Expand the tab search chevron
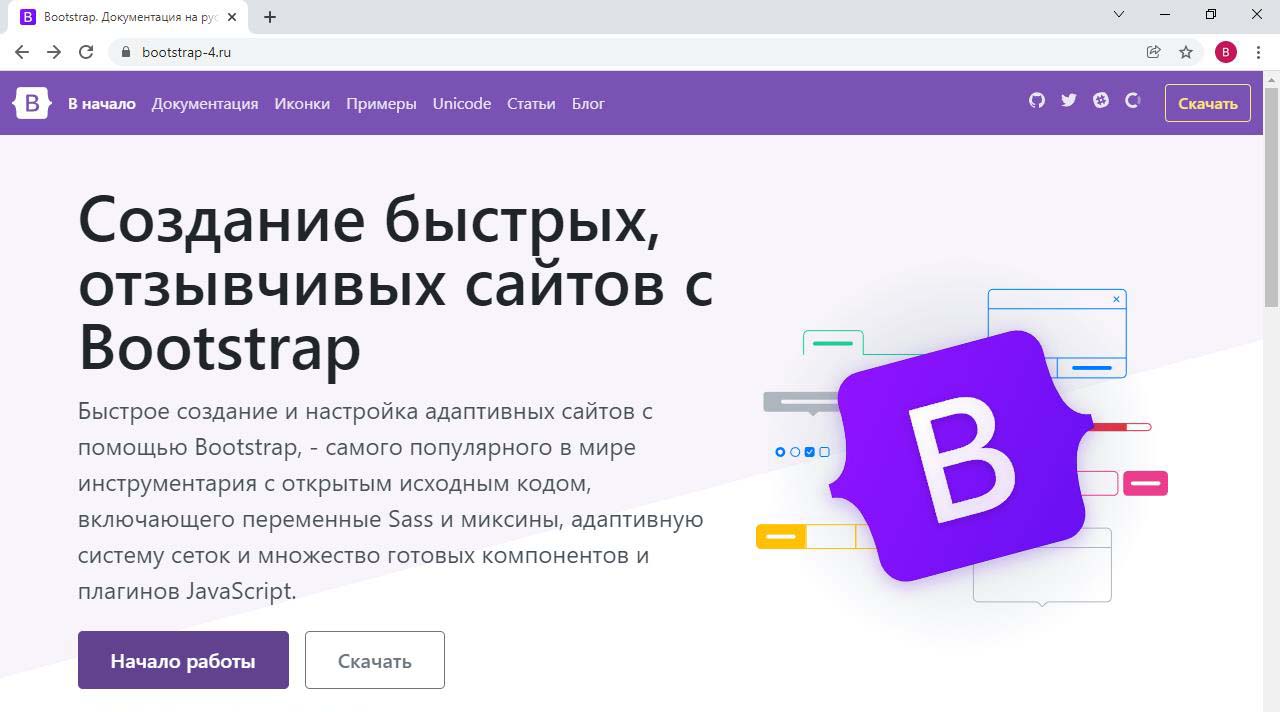Screen dimensions: 1280x712 point(1119,14)
